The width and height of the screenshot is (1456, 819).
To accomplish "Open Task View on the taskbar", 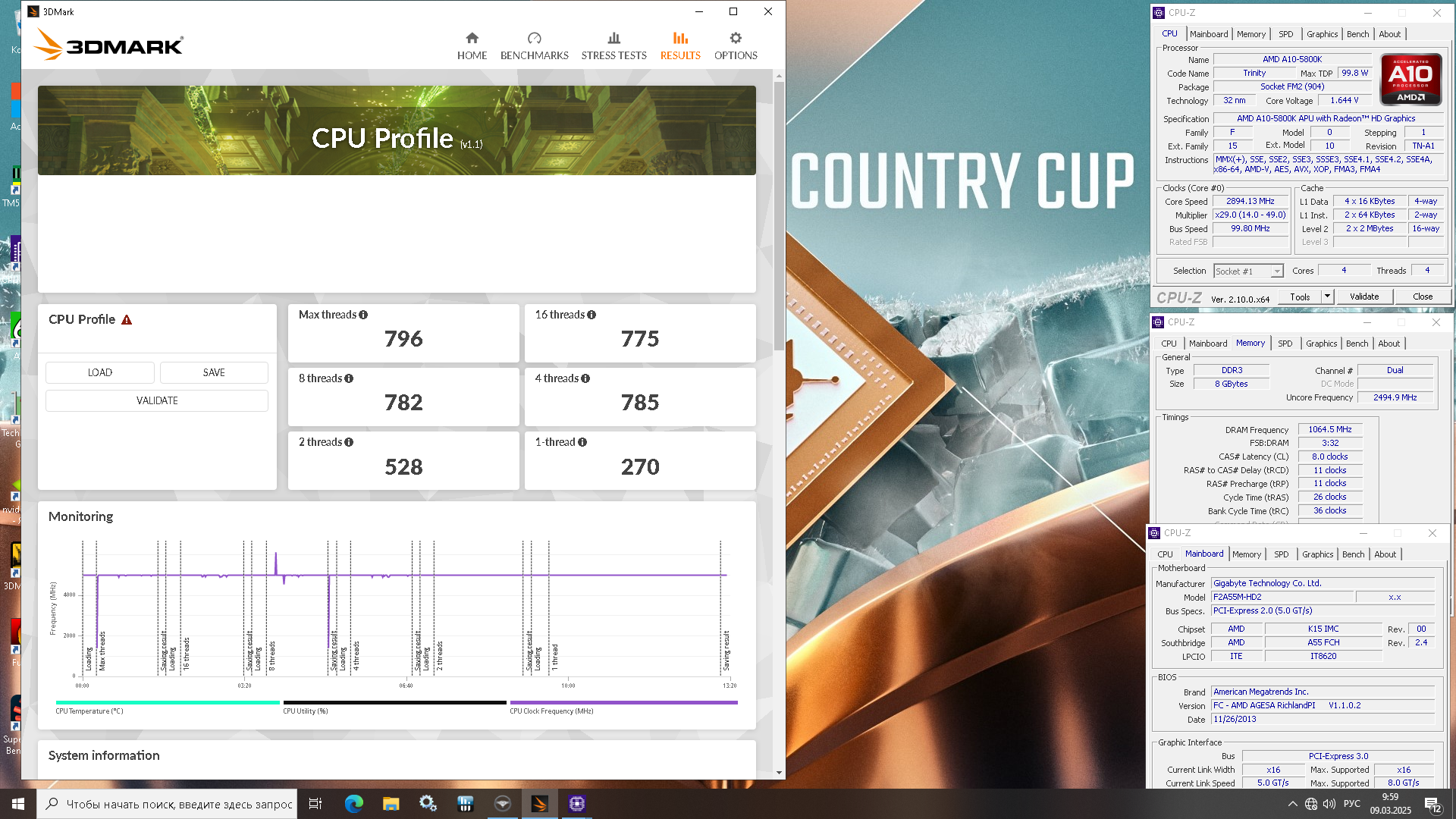I will coord(315,804).
